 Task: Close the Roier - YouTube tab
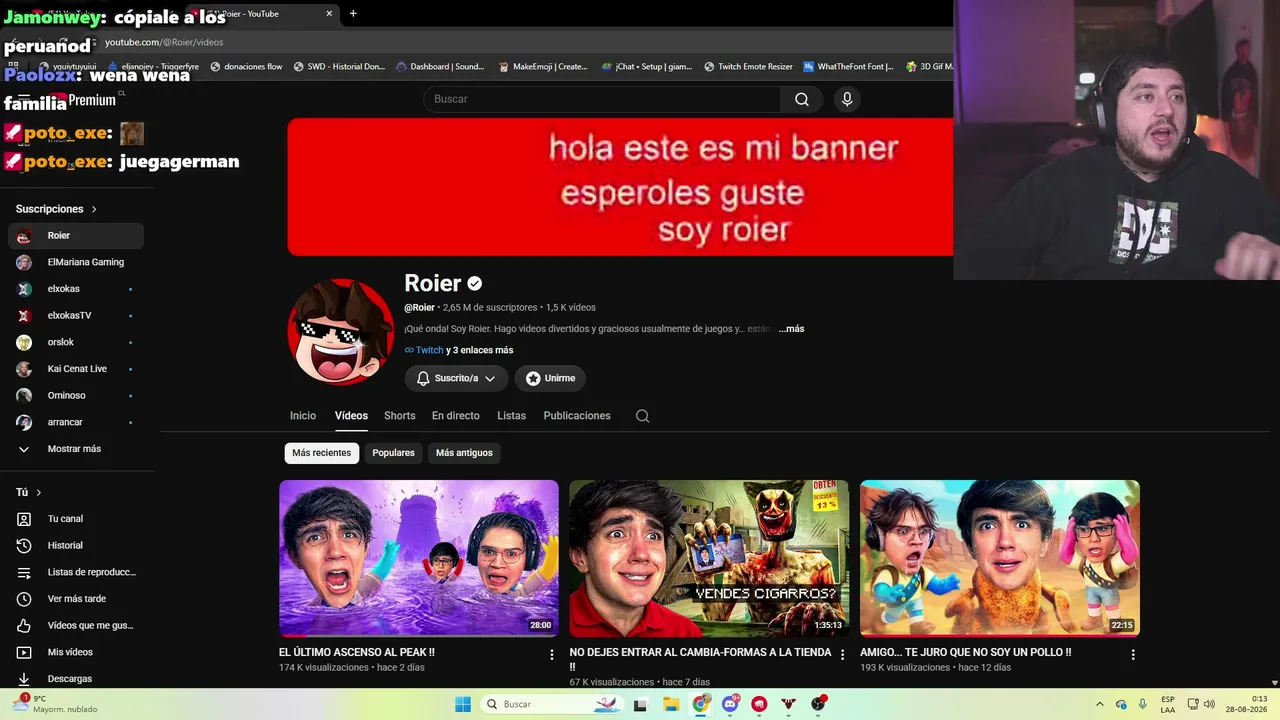(329, 13)
